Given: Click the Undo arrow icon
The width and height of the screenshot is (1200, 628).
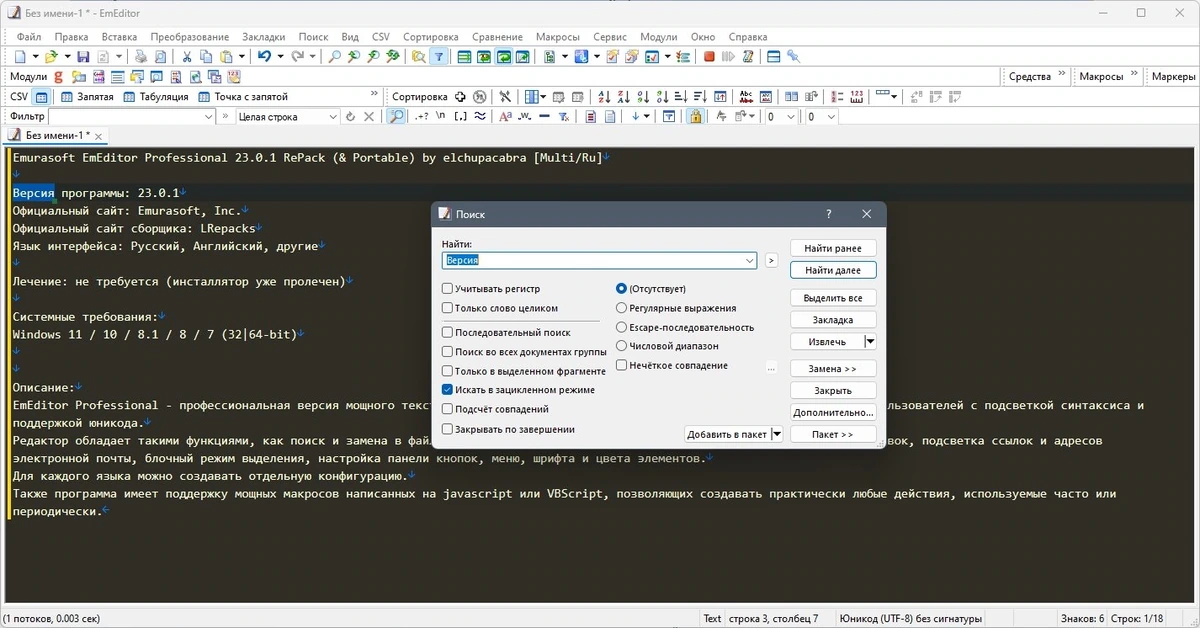Looking at the screenshot, I should tap(264, 57).
